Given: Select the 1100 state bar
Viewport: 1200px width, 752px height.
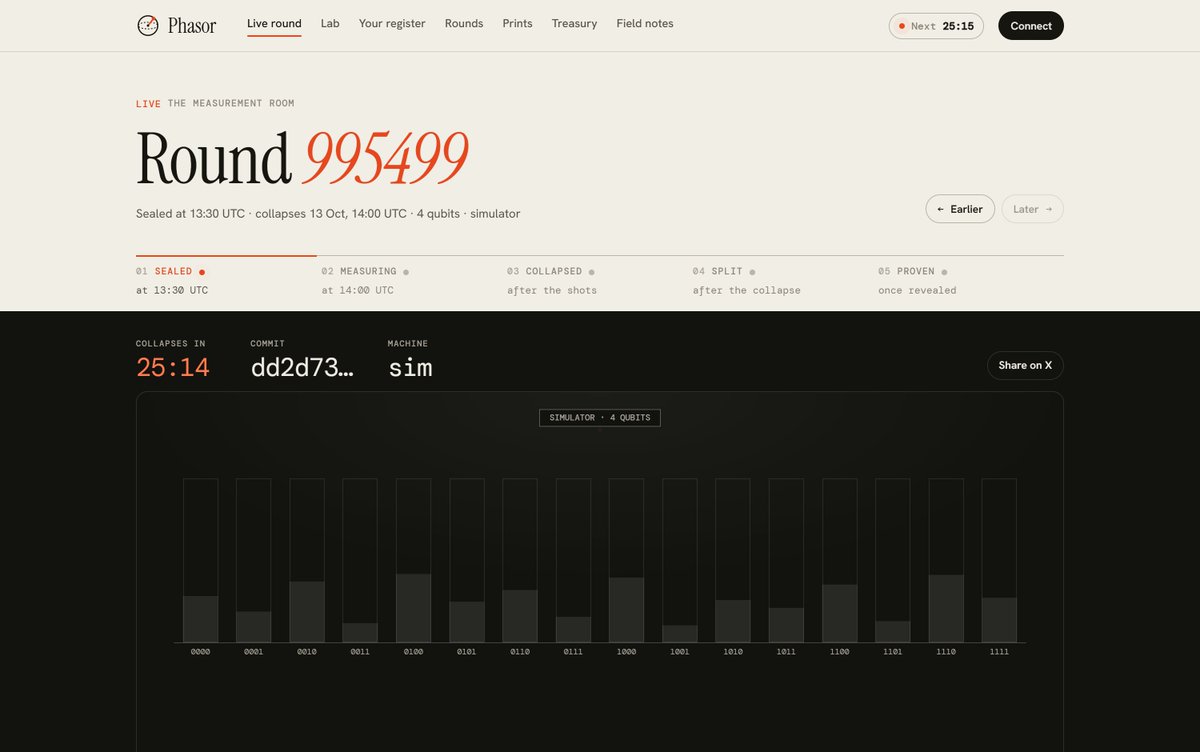Looking at the screenshot, I should (x=840, y=560).
